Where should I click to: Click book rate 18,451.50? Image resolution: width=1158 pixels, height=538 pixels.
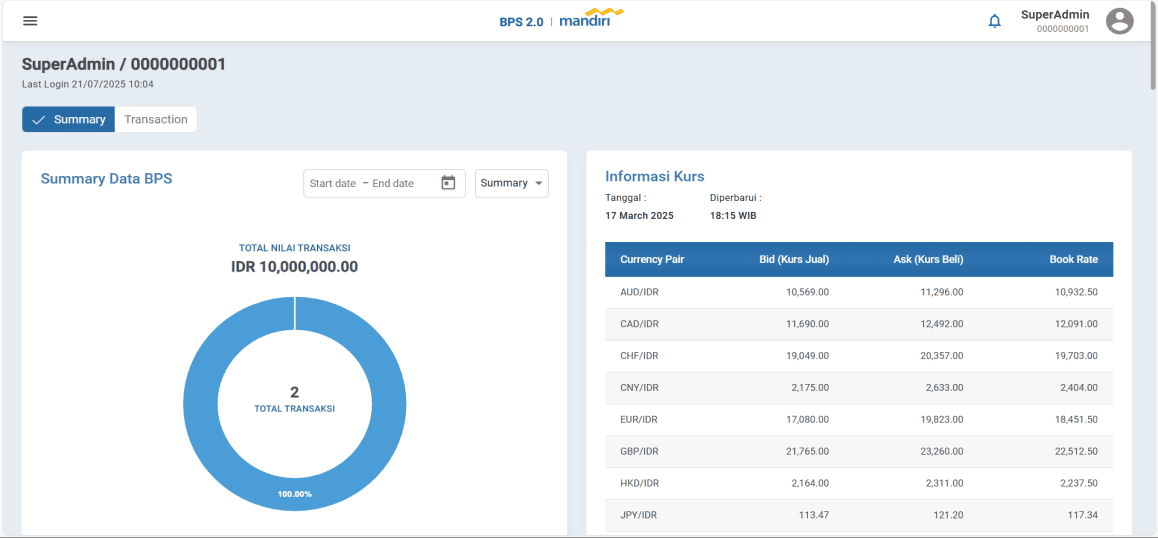click(1076, 419)
